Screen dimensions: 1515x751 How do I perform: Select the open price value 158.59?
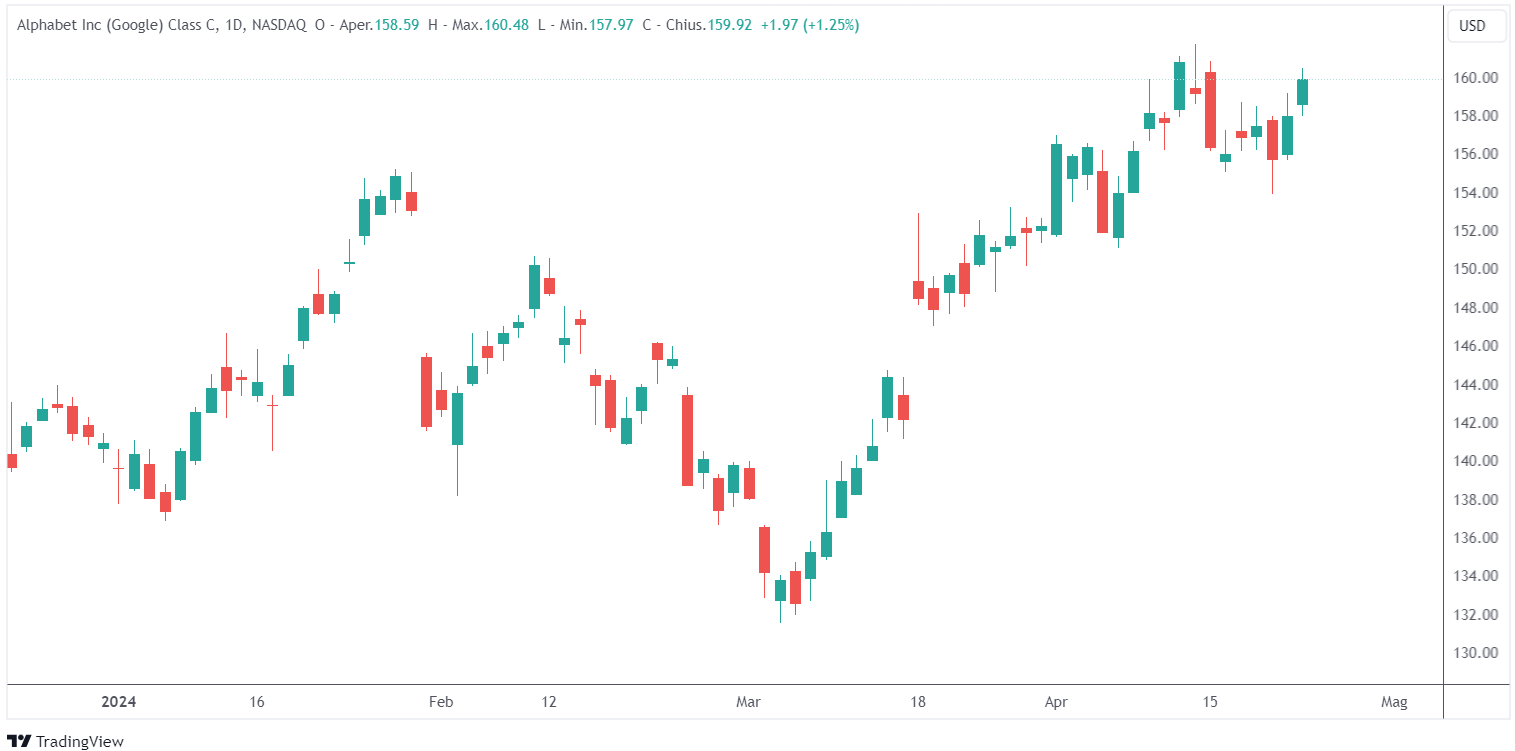pyautogui.click(x=396, y=25)
